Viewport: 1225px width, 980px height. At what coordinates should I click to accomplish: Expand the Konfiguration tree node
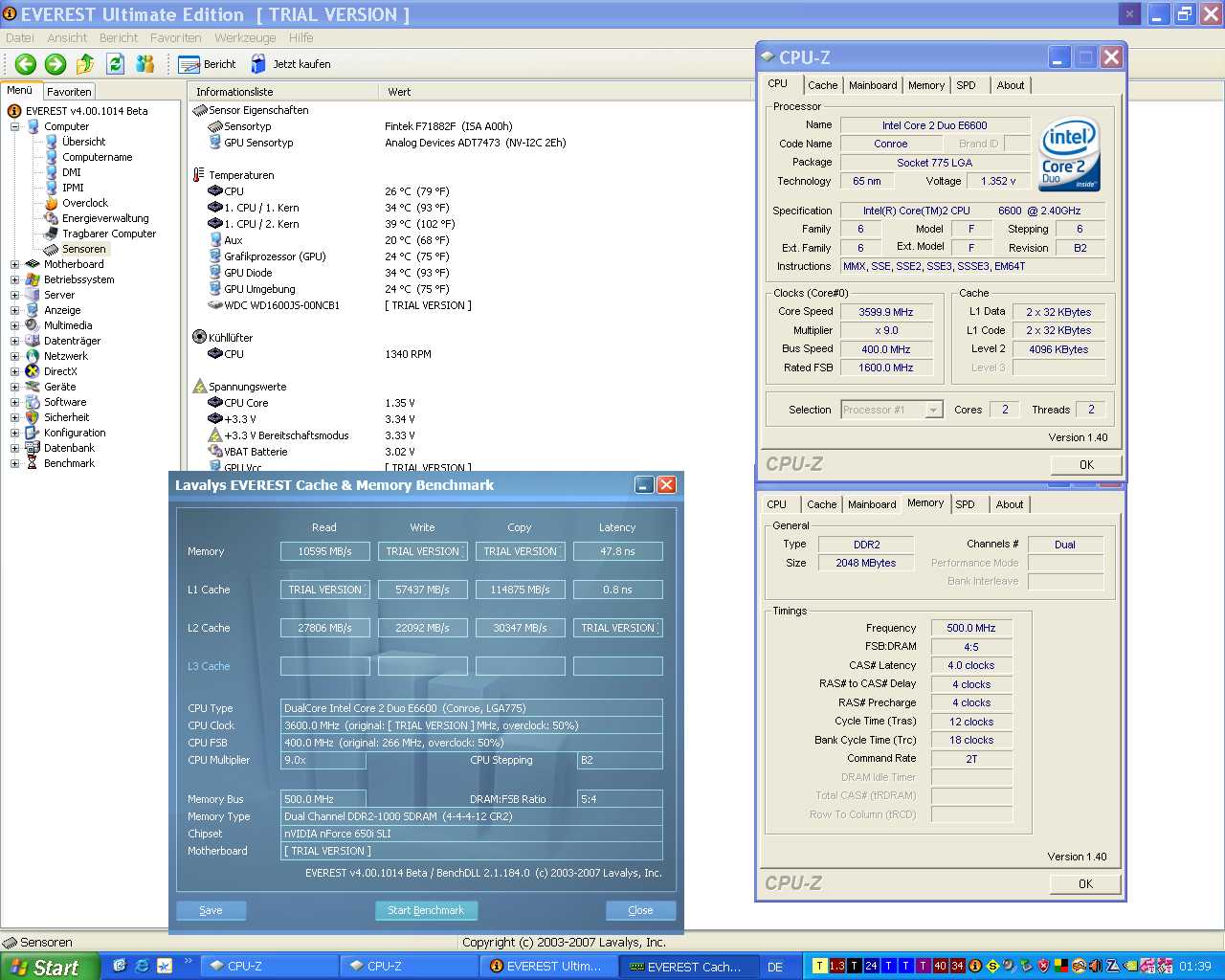pos(14,433)
